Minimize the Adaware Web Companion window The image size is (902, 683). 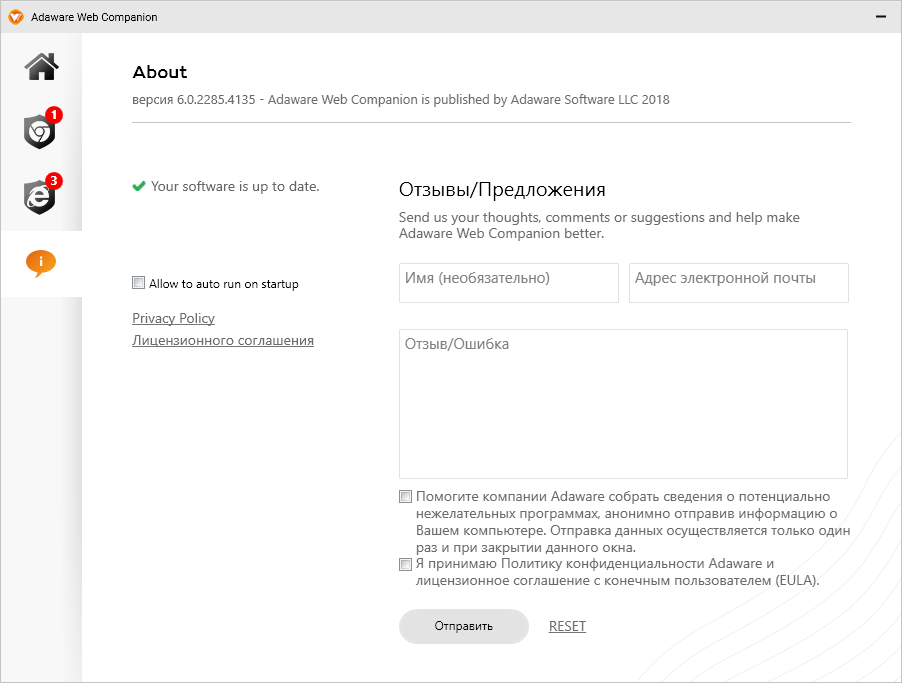[879, 17]
